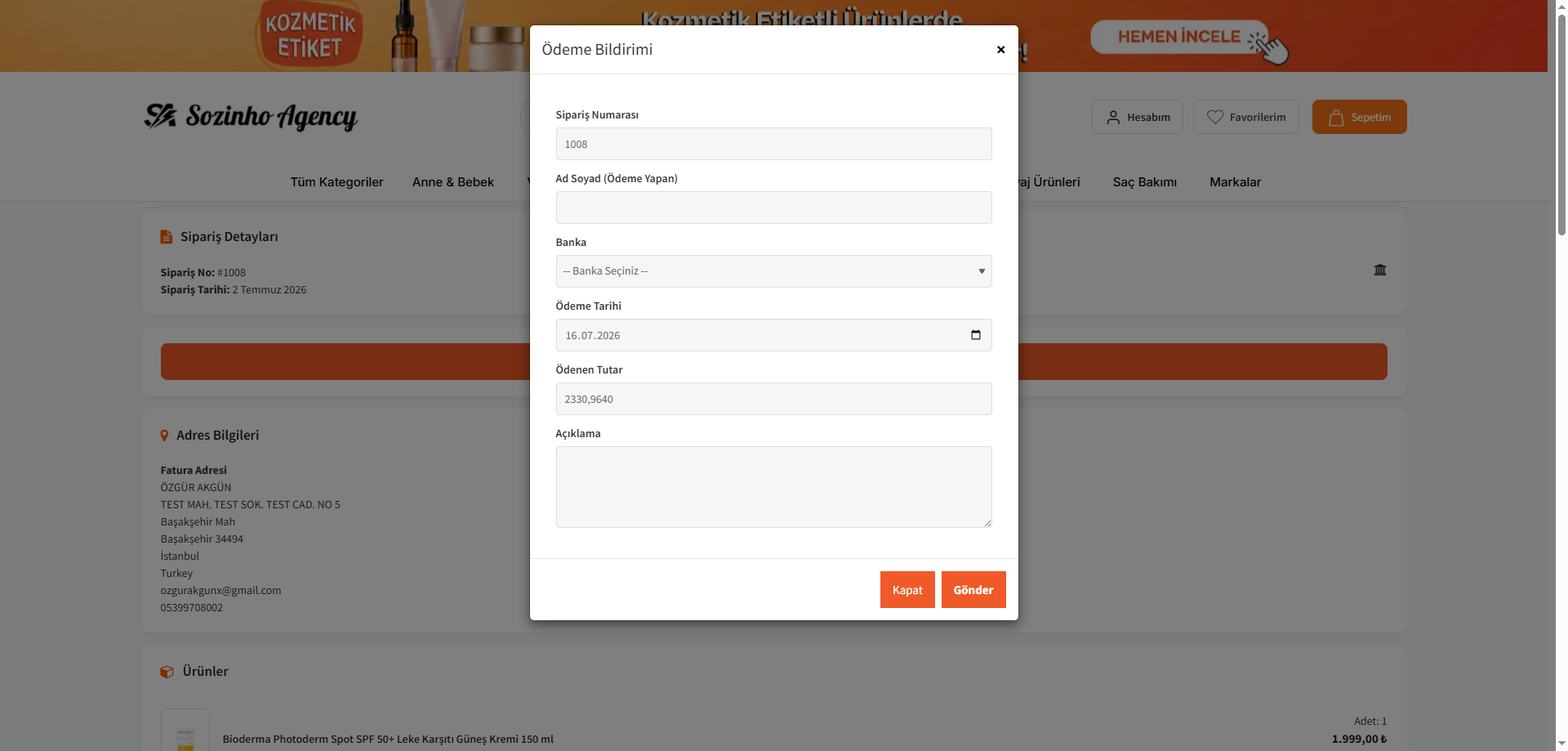
Task: Click the product price 1.999,00 ₺
Action: [1359, 739]
